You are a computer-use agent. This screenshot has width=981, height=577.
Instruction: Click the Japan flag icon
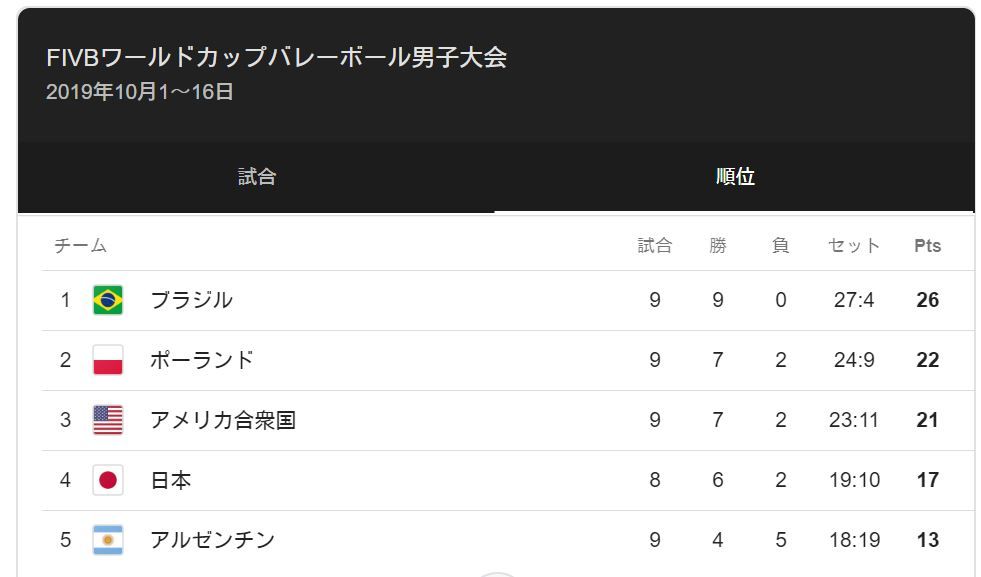coord(108,480)
